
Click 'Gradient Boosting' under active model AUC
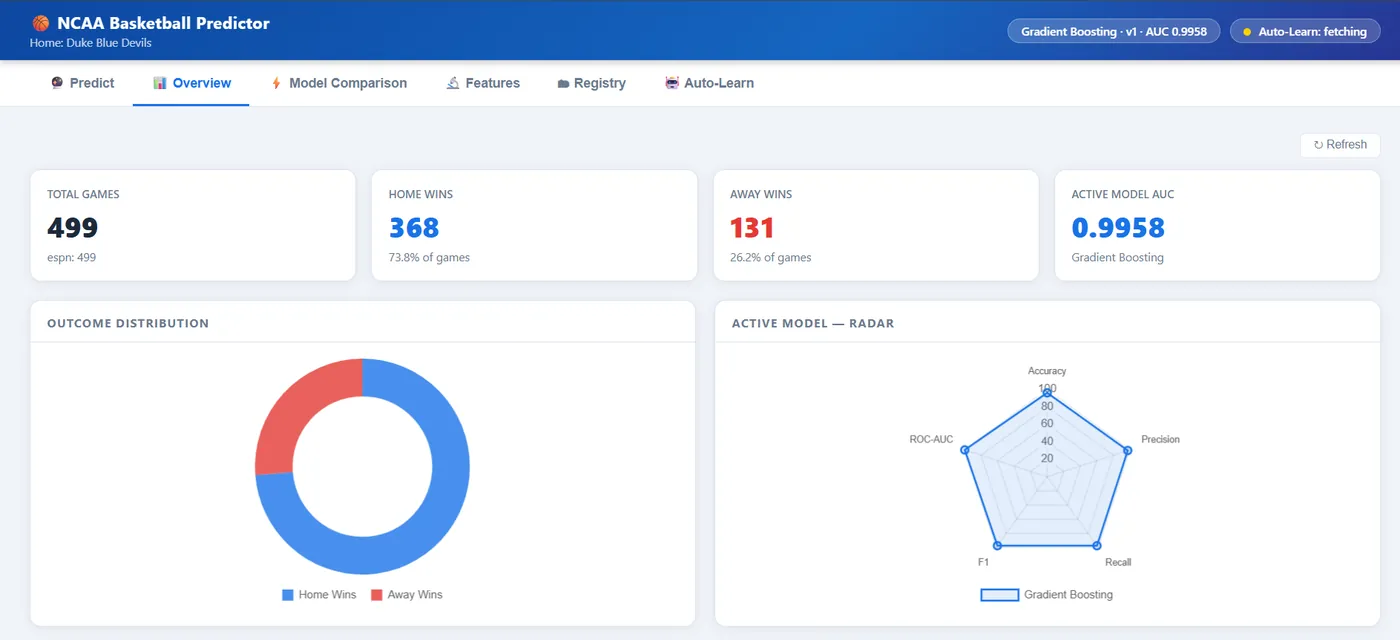(1118, 258)
